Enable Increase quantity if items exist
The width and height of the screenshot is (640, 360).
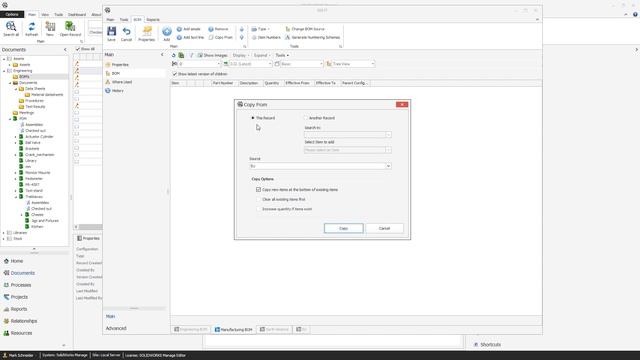tap(258, 209)
